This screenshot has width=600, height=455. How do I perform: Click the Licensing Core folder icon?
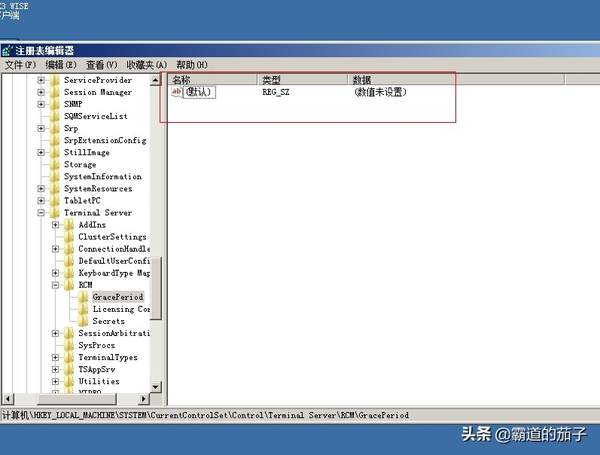(84, 309)
